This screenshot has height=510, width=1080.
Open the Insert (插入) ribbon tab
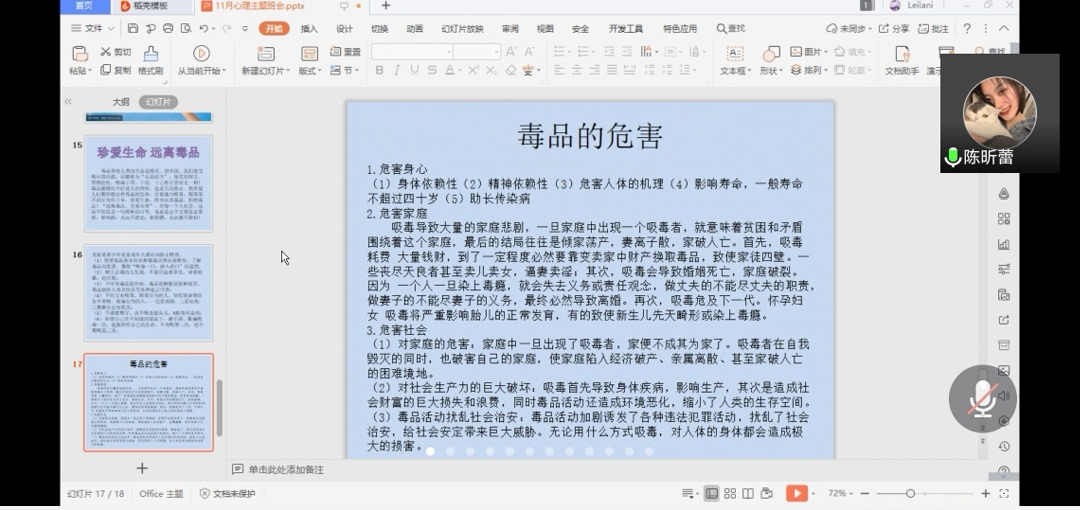click(x=309, y=29)
